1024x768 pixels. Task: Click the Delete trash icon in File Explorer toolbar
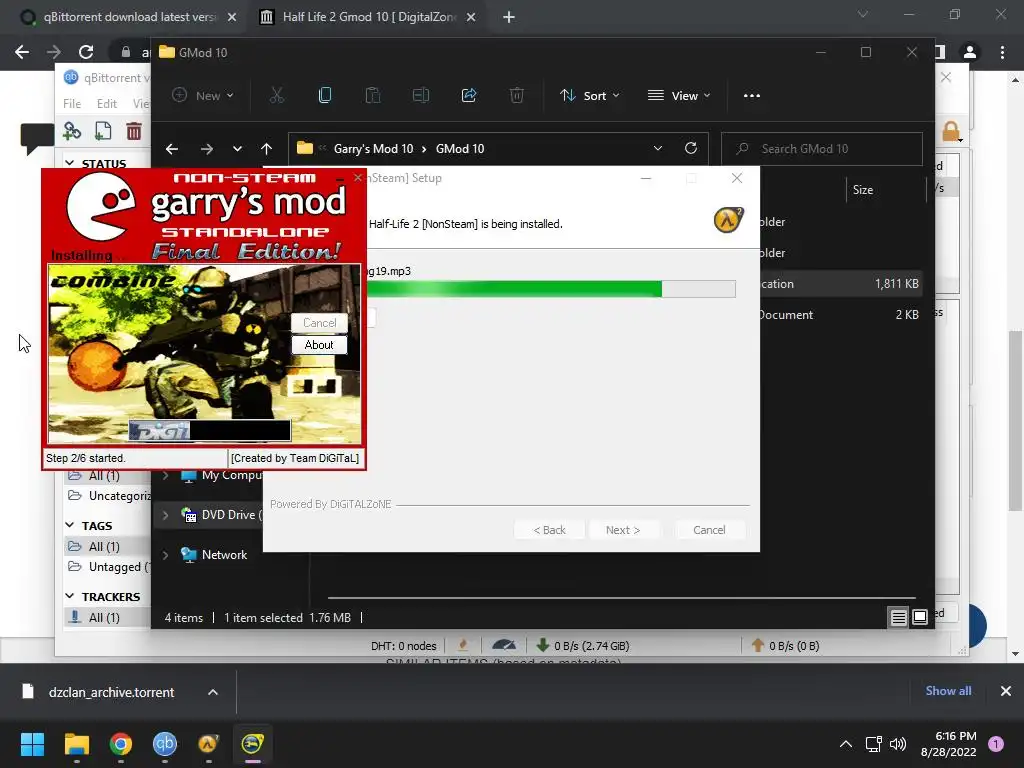(x=517, y=95)
